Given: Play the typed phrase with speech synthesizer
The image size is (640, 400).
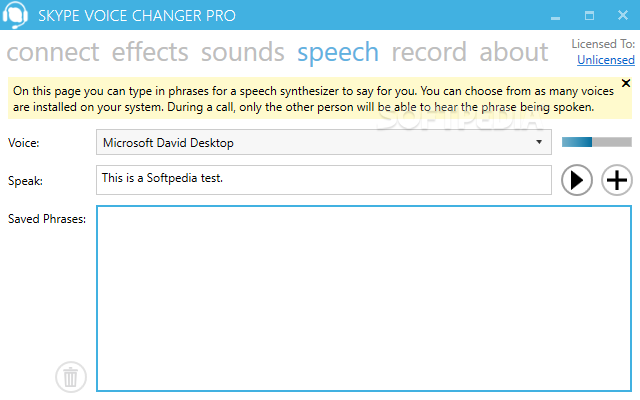Looking at the screenshot, I should pyautogui.click(x=576, y=180).
